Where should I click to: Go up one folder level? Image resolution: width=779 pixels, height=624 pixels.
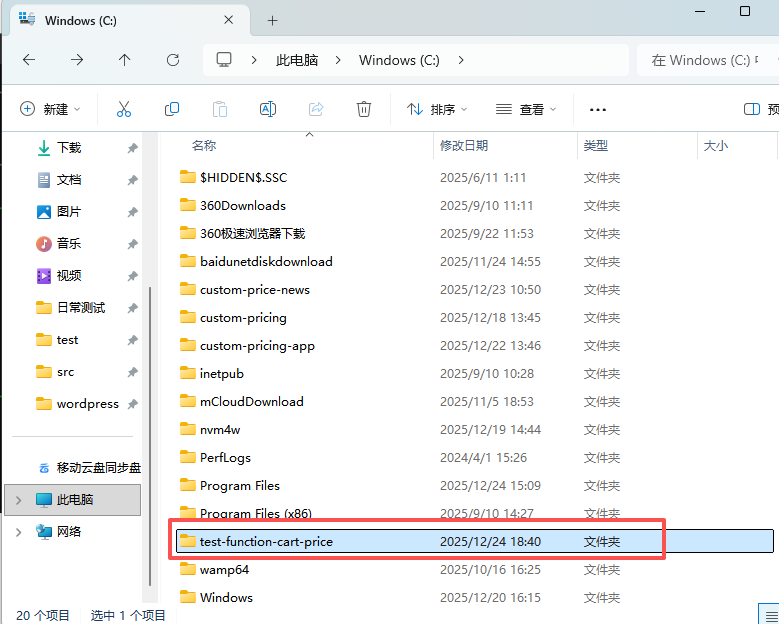pos(124,60)
